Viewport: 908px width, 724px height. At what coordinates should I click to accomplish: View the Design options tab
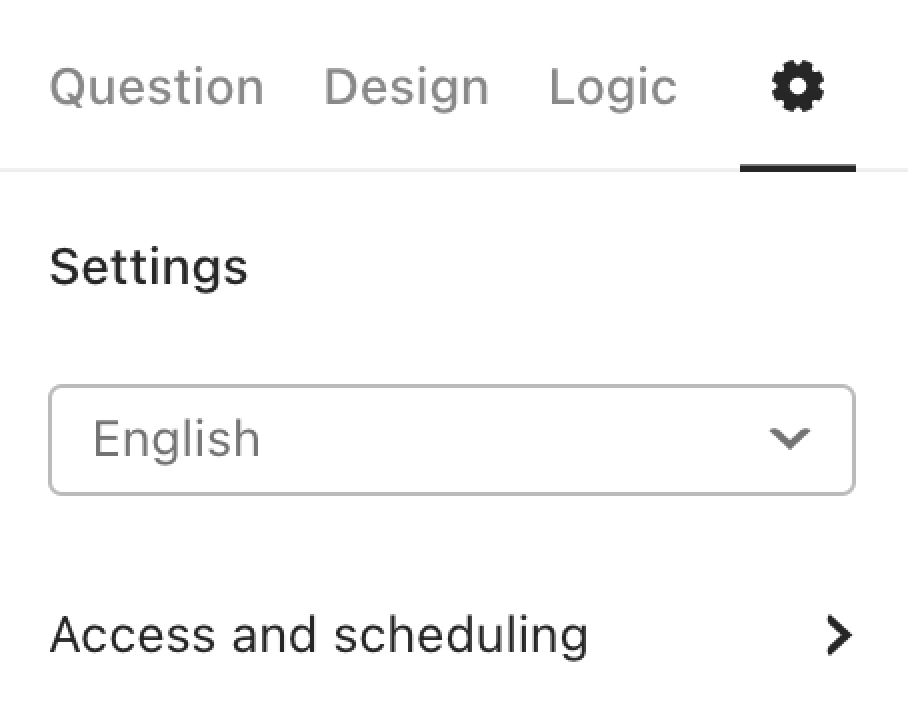click(x=407, y=88)
